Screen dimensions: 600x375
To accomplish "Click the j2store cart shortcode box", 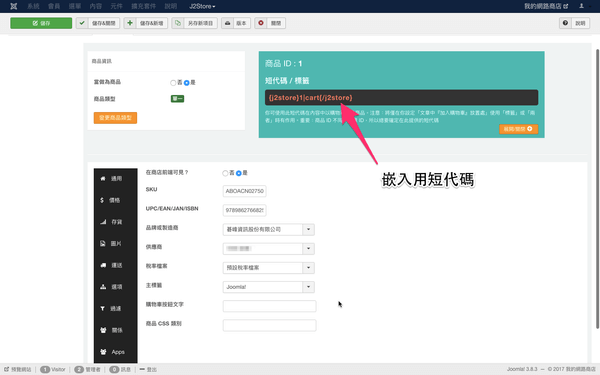I will click(401, 98).
